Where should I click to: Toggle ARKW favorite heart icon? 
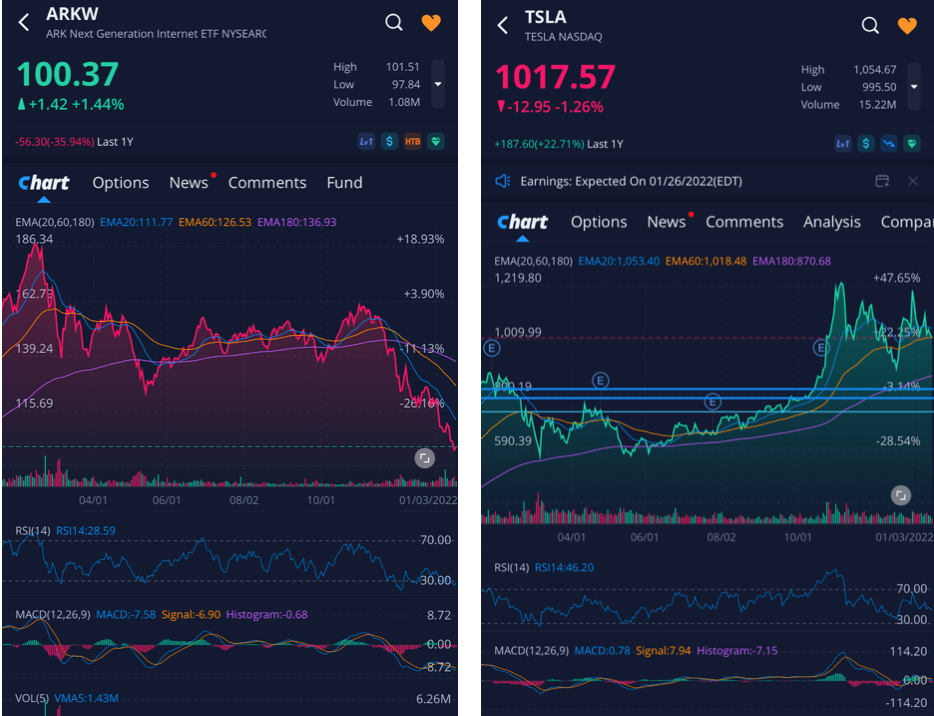point(431,23)
